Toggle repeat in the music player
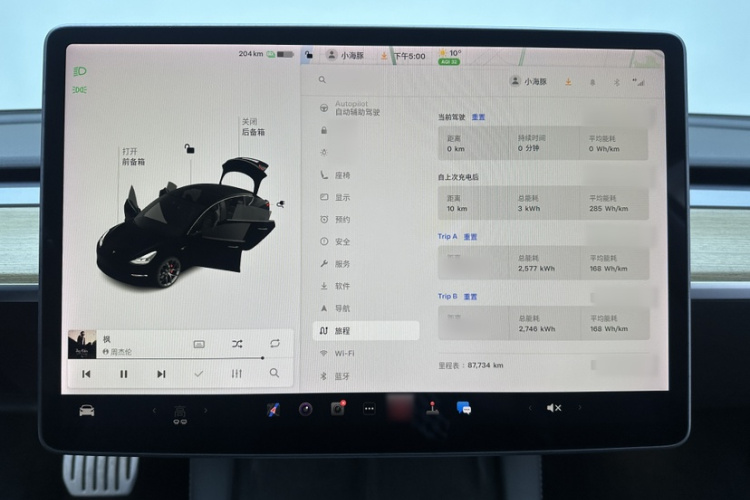The height and width of the screenshot is (500, 750). 275,344
